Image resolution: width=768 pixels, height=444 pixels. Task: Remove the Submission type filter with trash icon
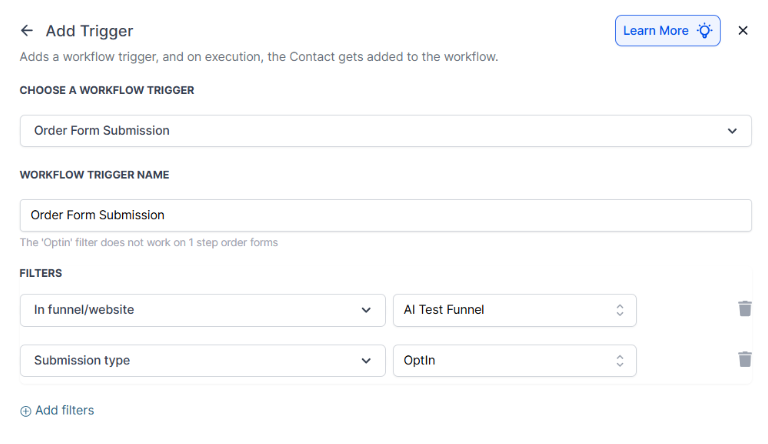[744, 360]
